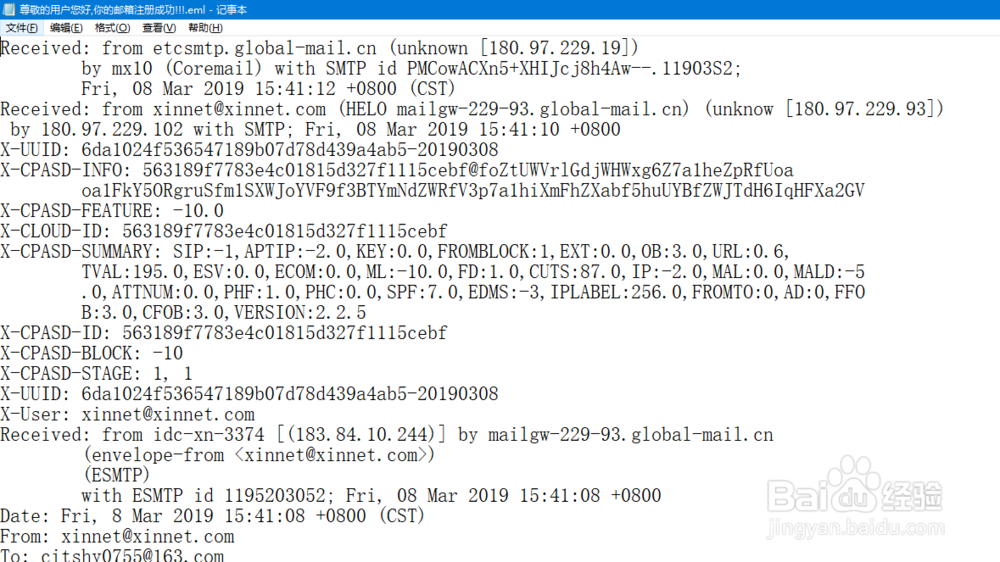Open the 文件(F) menu

tap(22, 28)
